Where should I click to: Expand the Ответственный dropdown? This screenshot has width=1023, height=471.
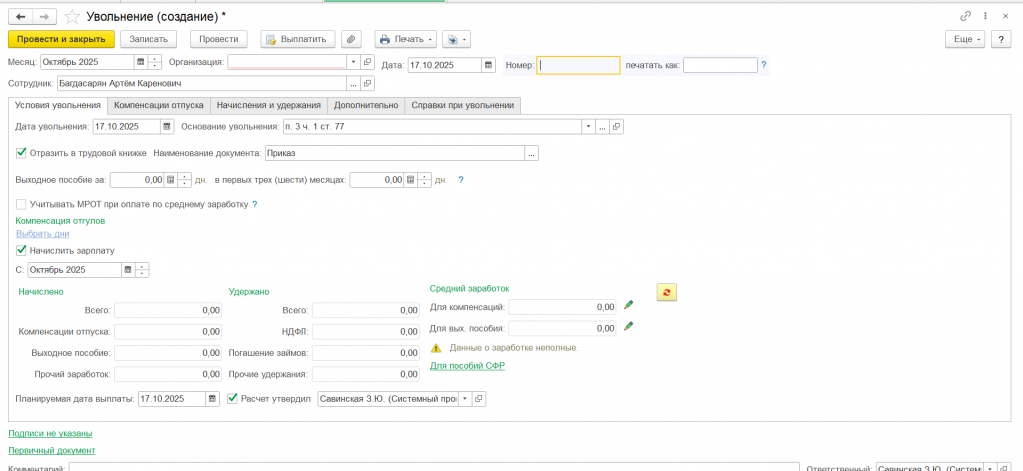tap(989, 468)
